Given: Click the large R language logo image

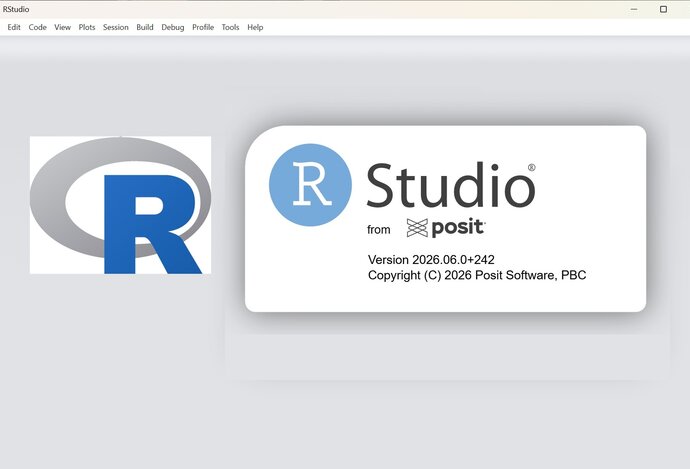Looking at the screenshot, I should coord(120,205).
